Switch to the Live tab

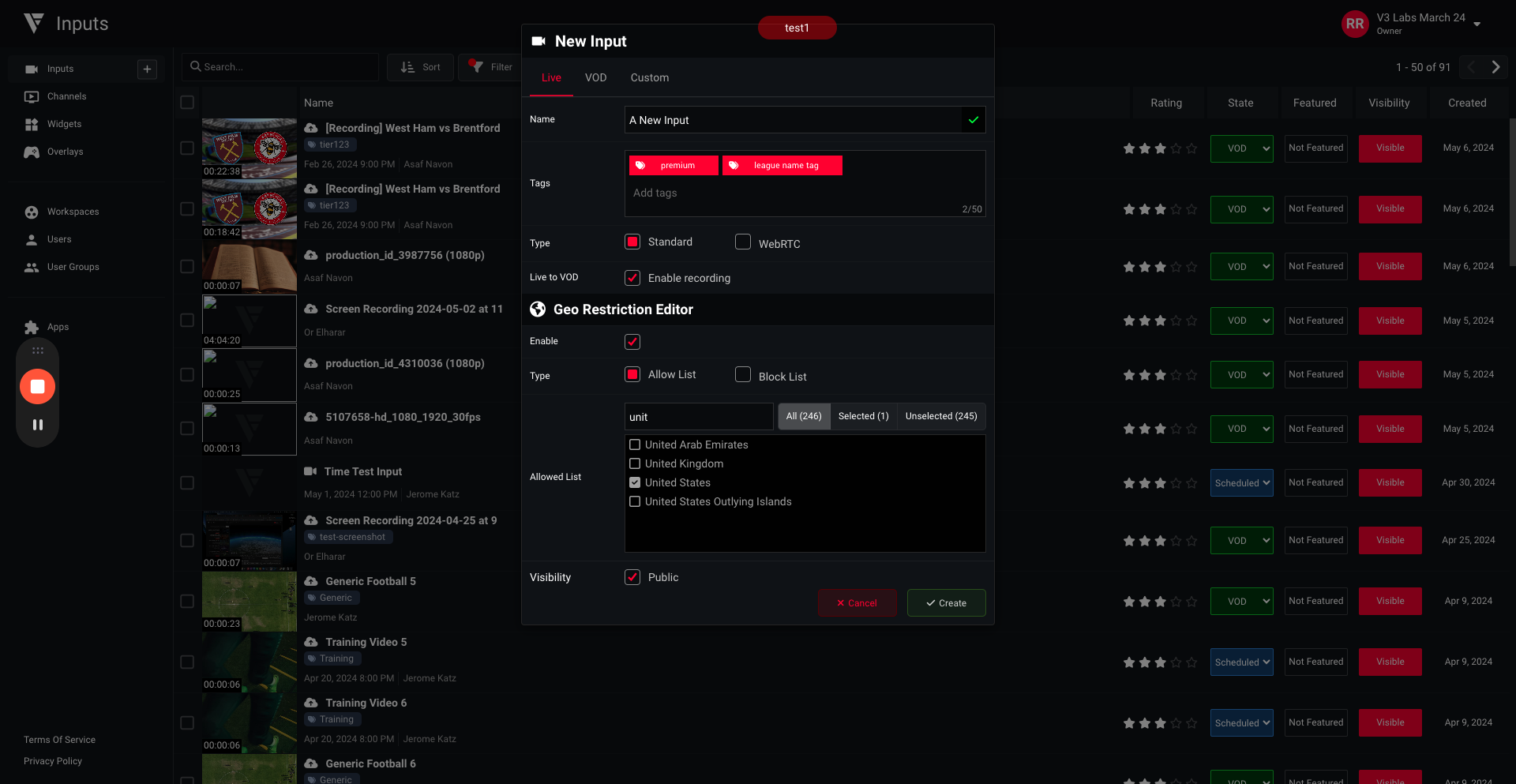point(551,78)
